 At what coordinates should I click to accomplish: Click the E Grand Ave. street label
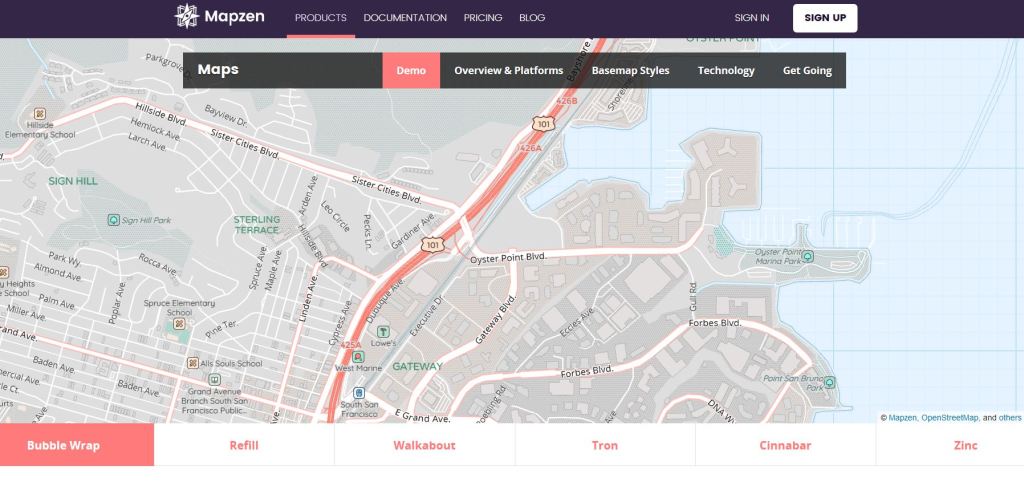423,415
